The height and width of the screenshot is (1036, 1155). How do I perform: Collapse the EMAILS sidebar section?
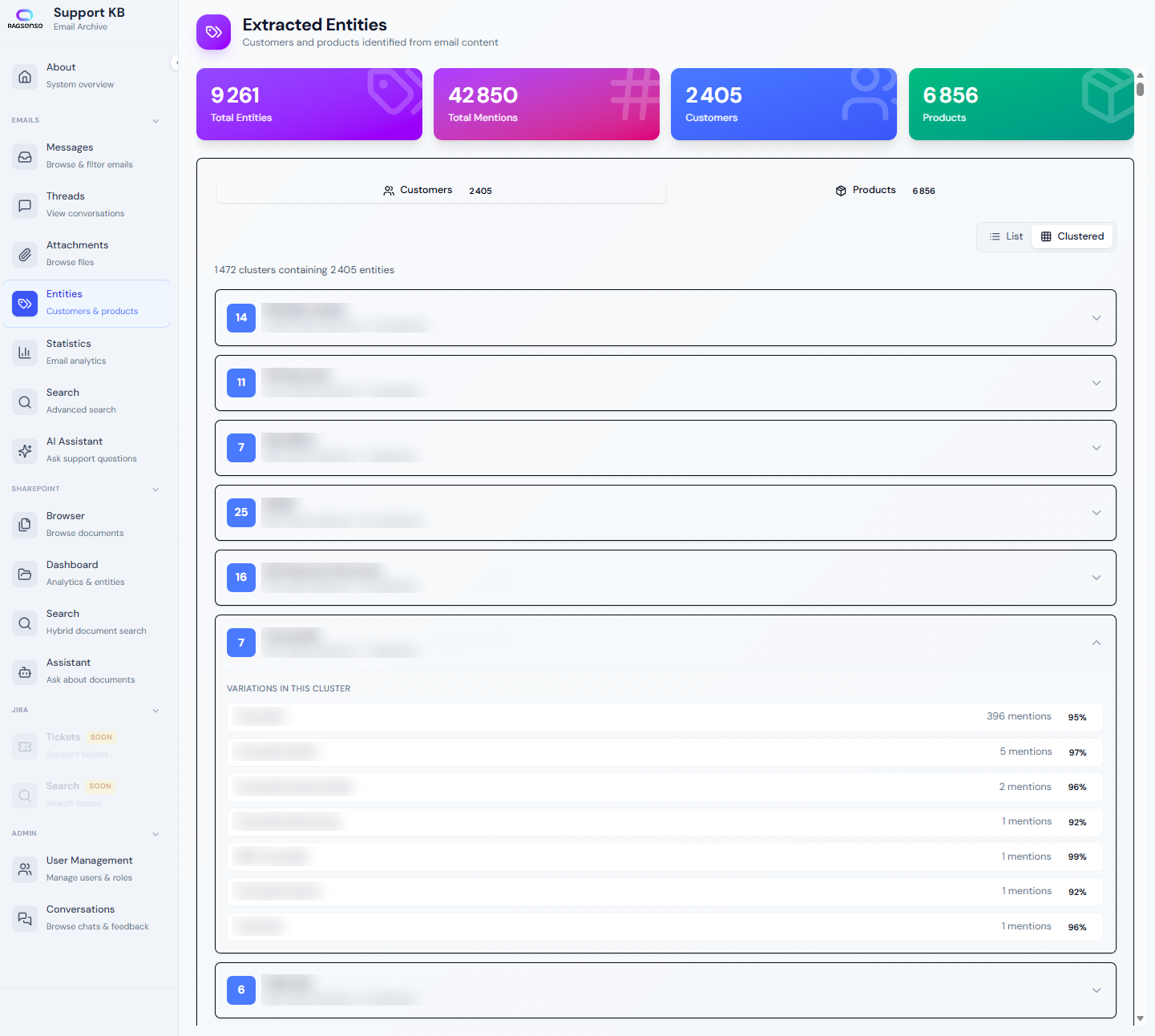point(155,121)
